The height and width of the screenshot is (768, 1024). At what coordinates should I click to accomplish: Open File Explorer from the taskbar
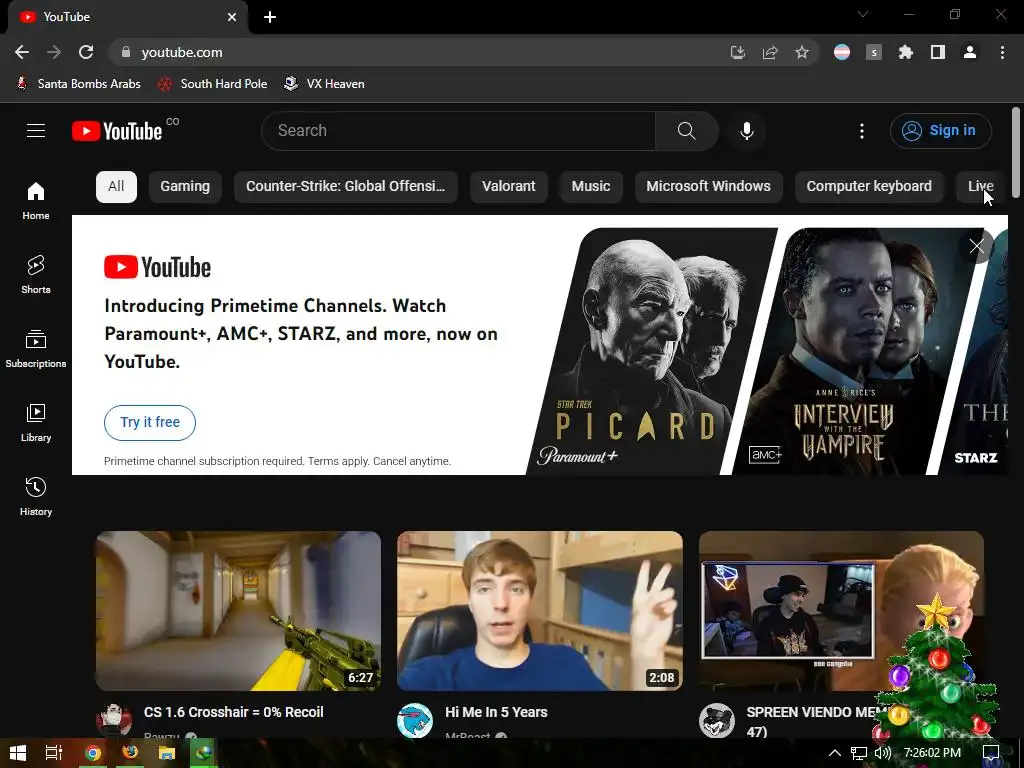coord(167,753)
